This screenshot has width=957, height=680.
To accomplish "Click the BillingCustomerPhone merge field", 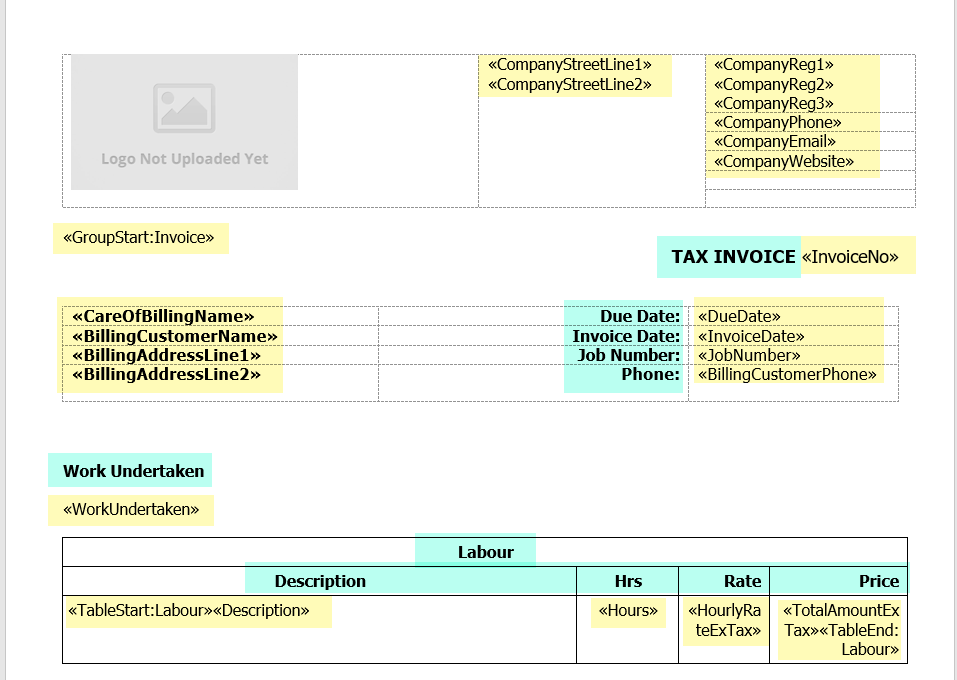I will (x=787, y=375).
